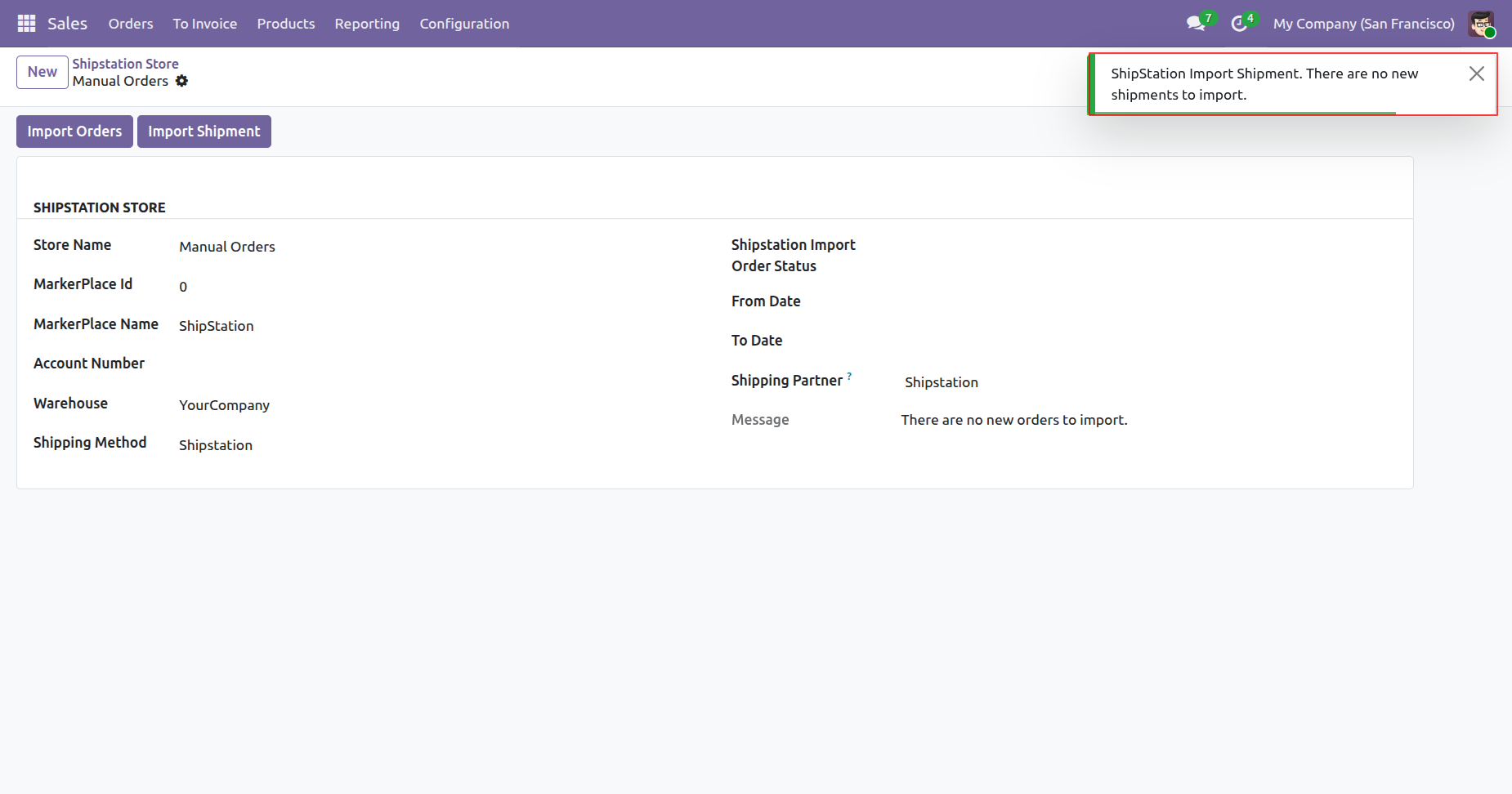Click the Shipping Partner help question mark
The height and width of the screenshot is (794, 1512).
coord(849,376)
